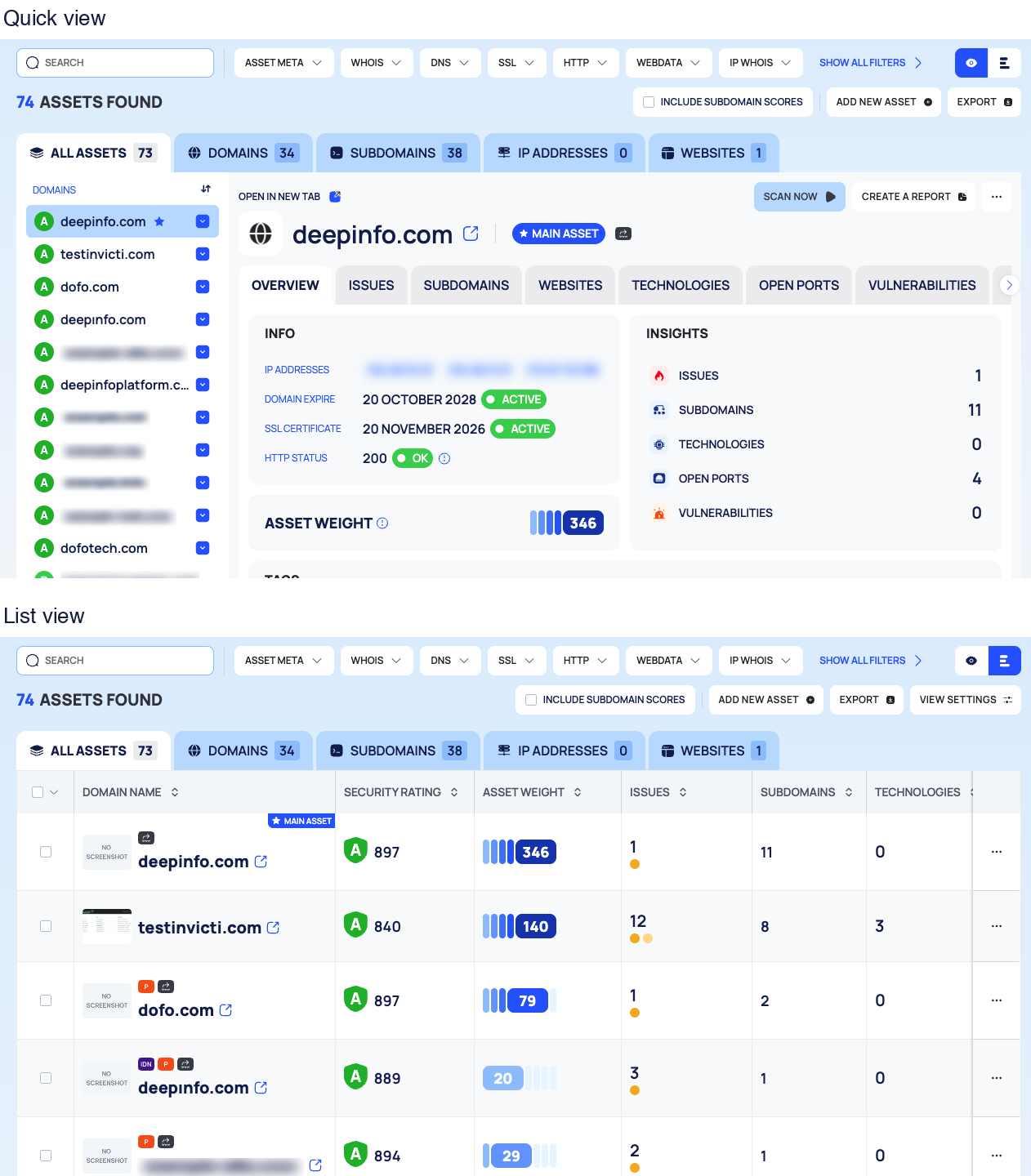Viewport: 1031px width, 1176px height.
Task: Open IP WHOIS filter dropdown in quick view
Action: (760, 63)
